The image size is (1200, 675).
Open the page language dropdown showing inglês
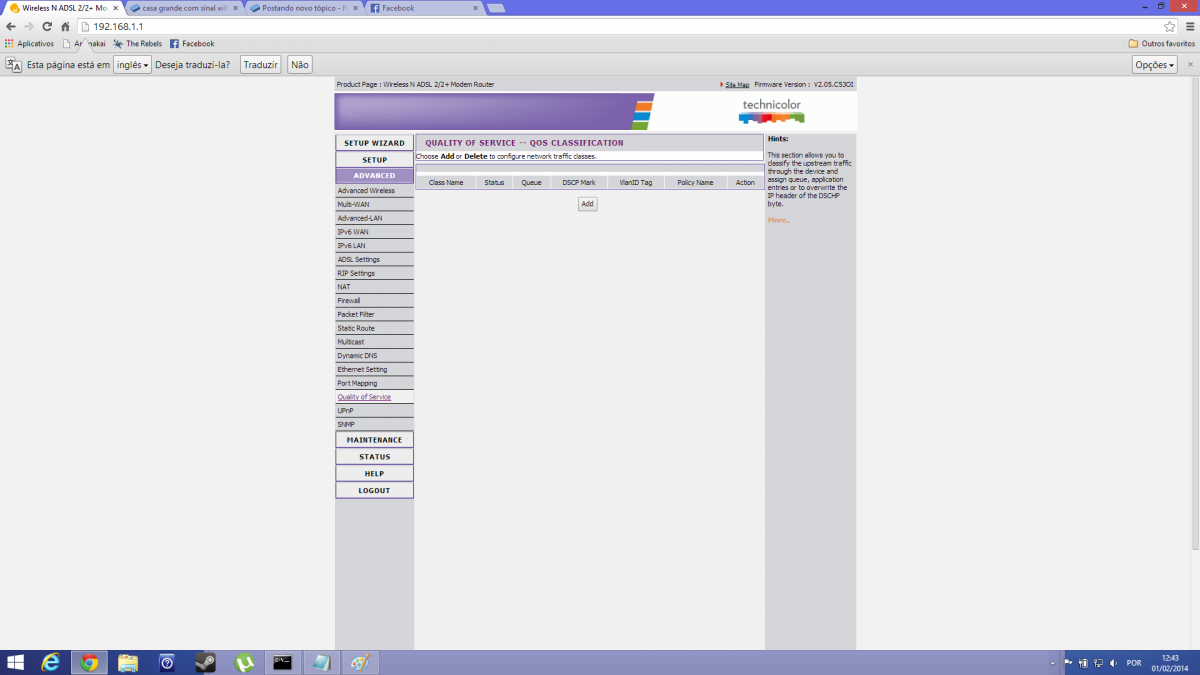pos(132,64)
